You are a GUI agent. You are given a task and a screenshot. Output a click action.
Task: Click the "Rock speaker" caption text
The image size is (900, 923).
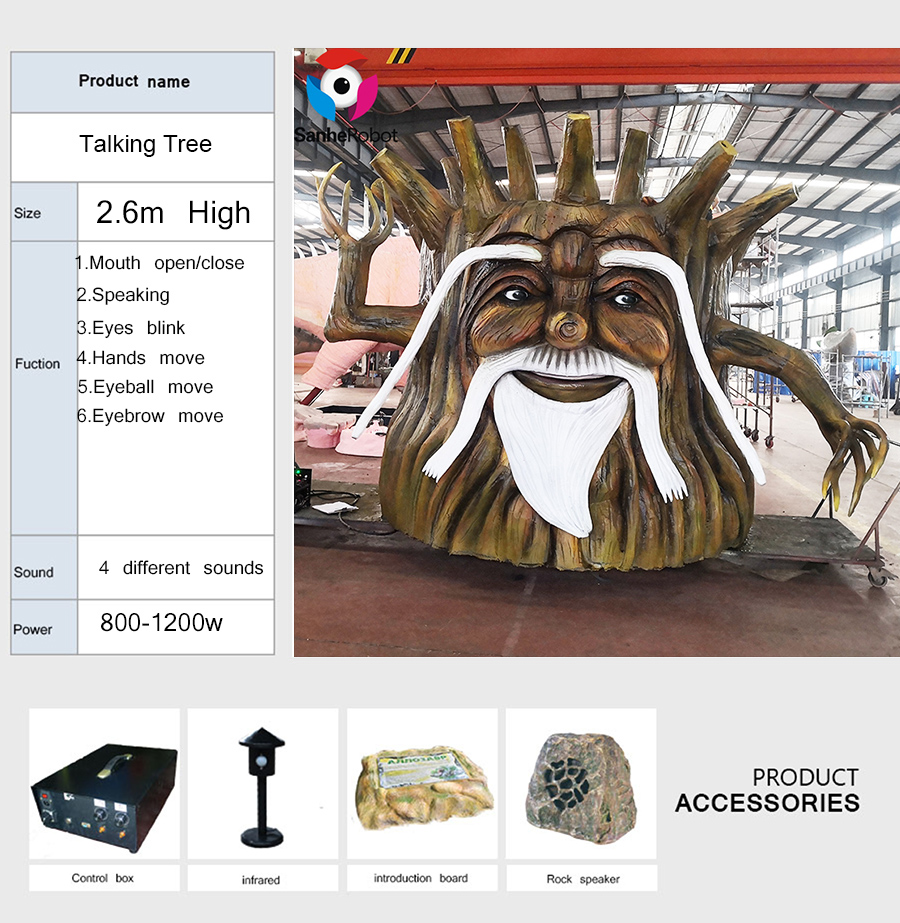click(x=582, y=879)
